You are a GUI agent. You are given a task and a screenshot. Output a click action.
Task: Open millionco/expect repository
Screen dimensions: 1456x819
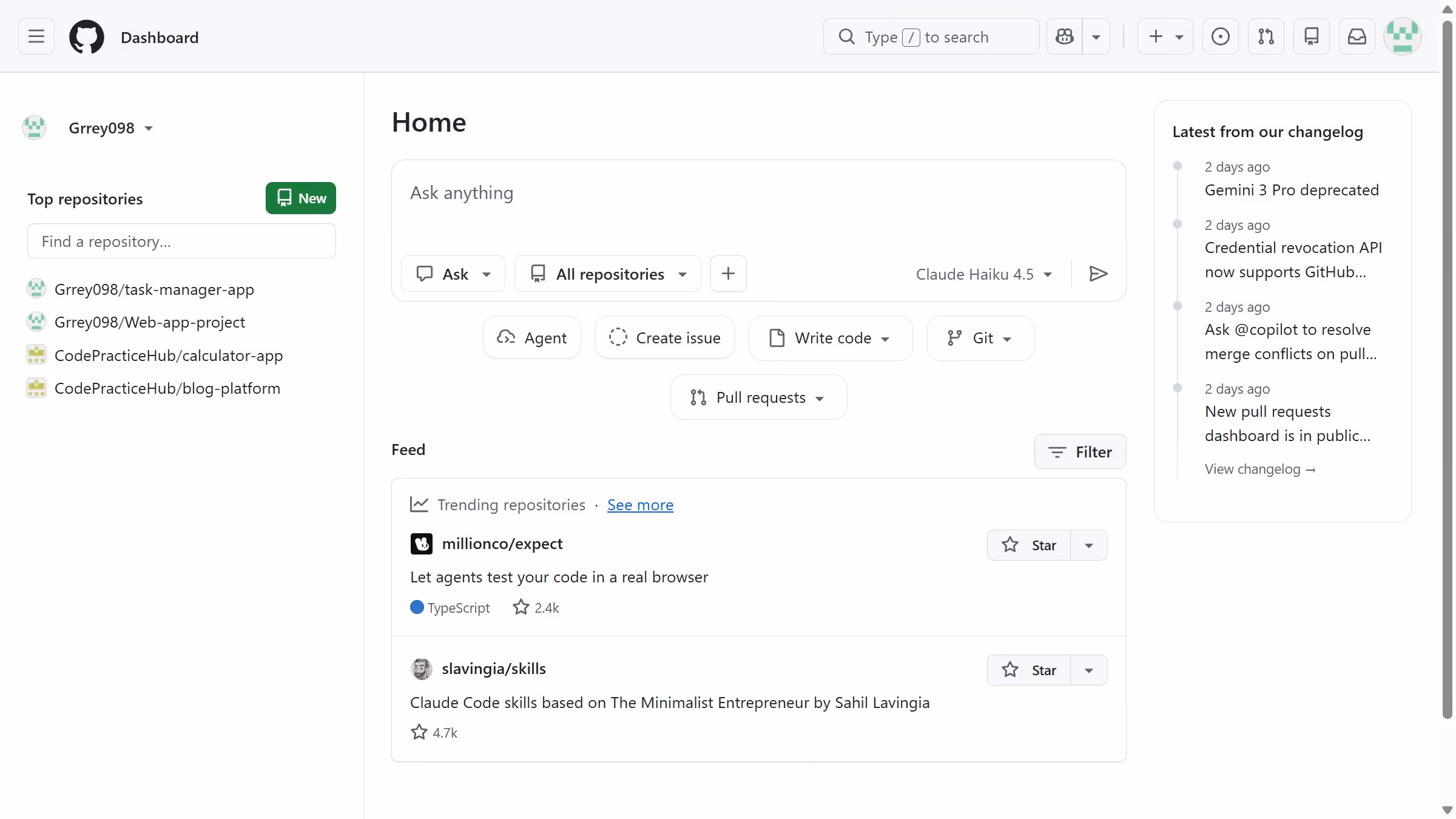coord(502,544)
